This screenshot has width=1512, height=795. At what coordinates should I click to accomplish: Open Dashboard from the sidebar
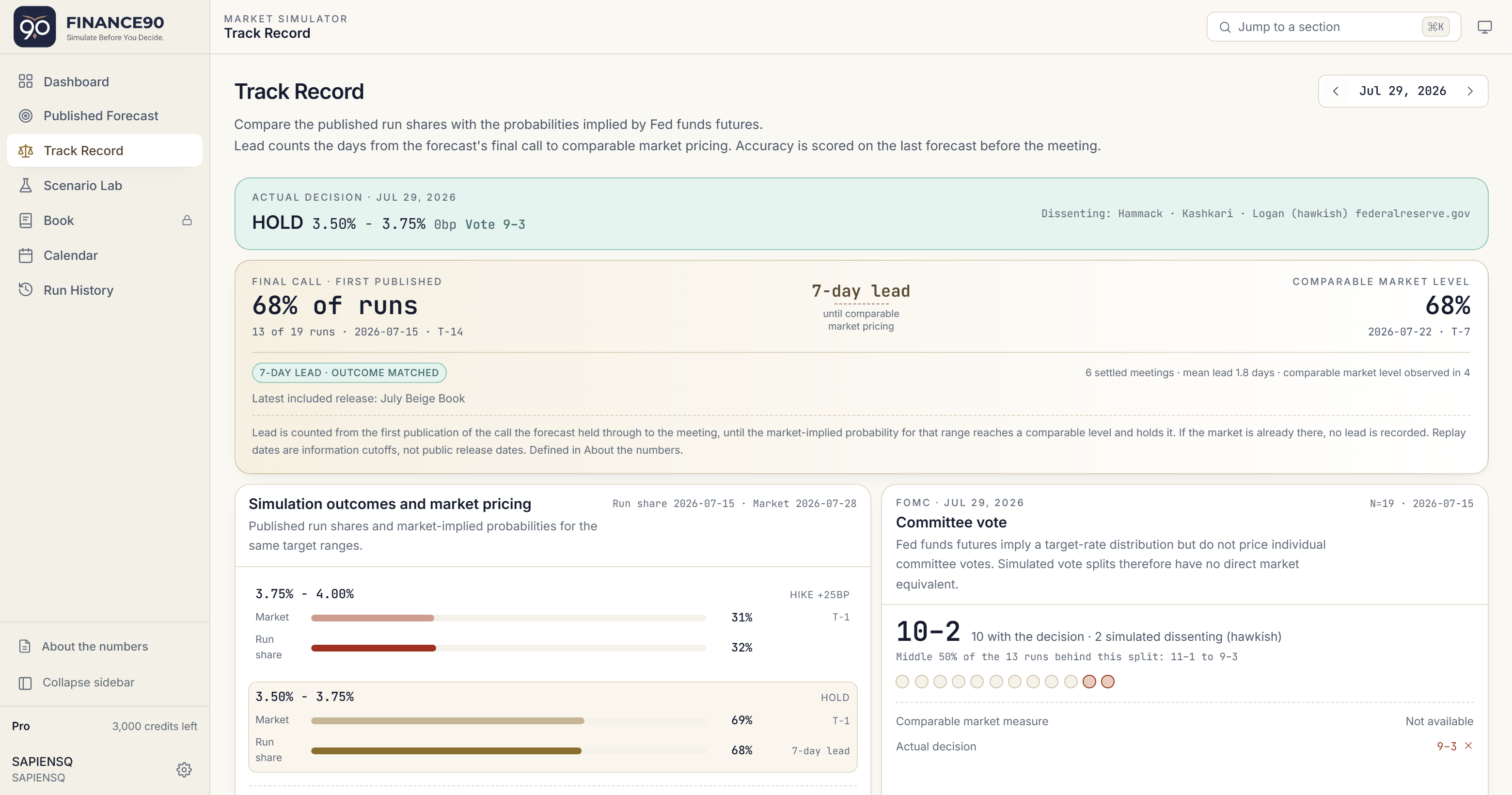point(105,81)
